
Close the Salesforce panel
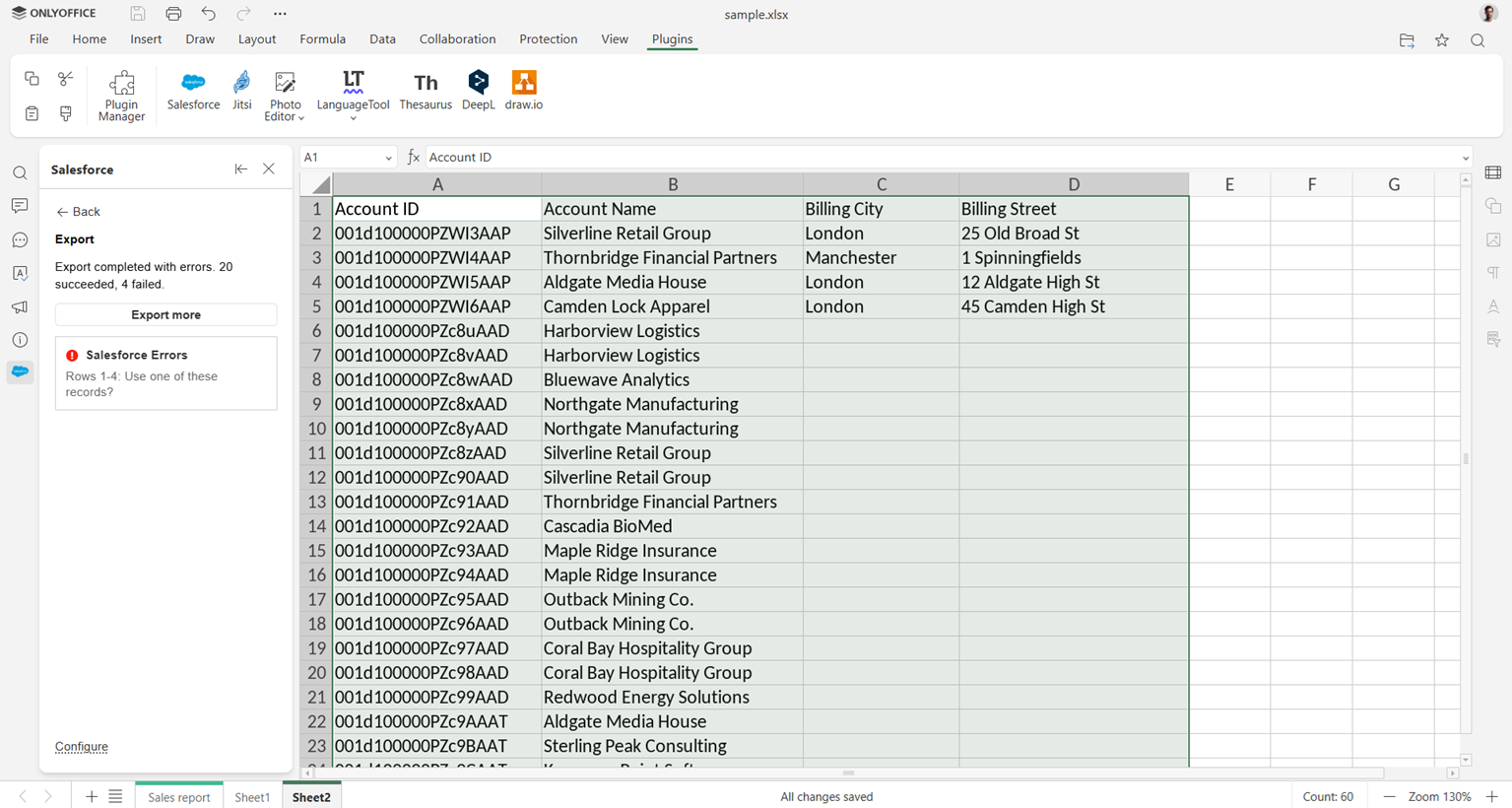(269, 169)
